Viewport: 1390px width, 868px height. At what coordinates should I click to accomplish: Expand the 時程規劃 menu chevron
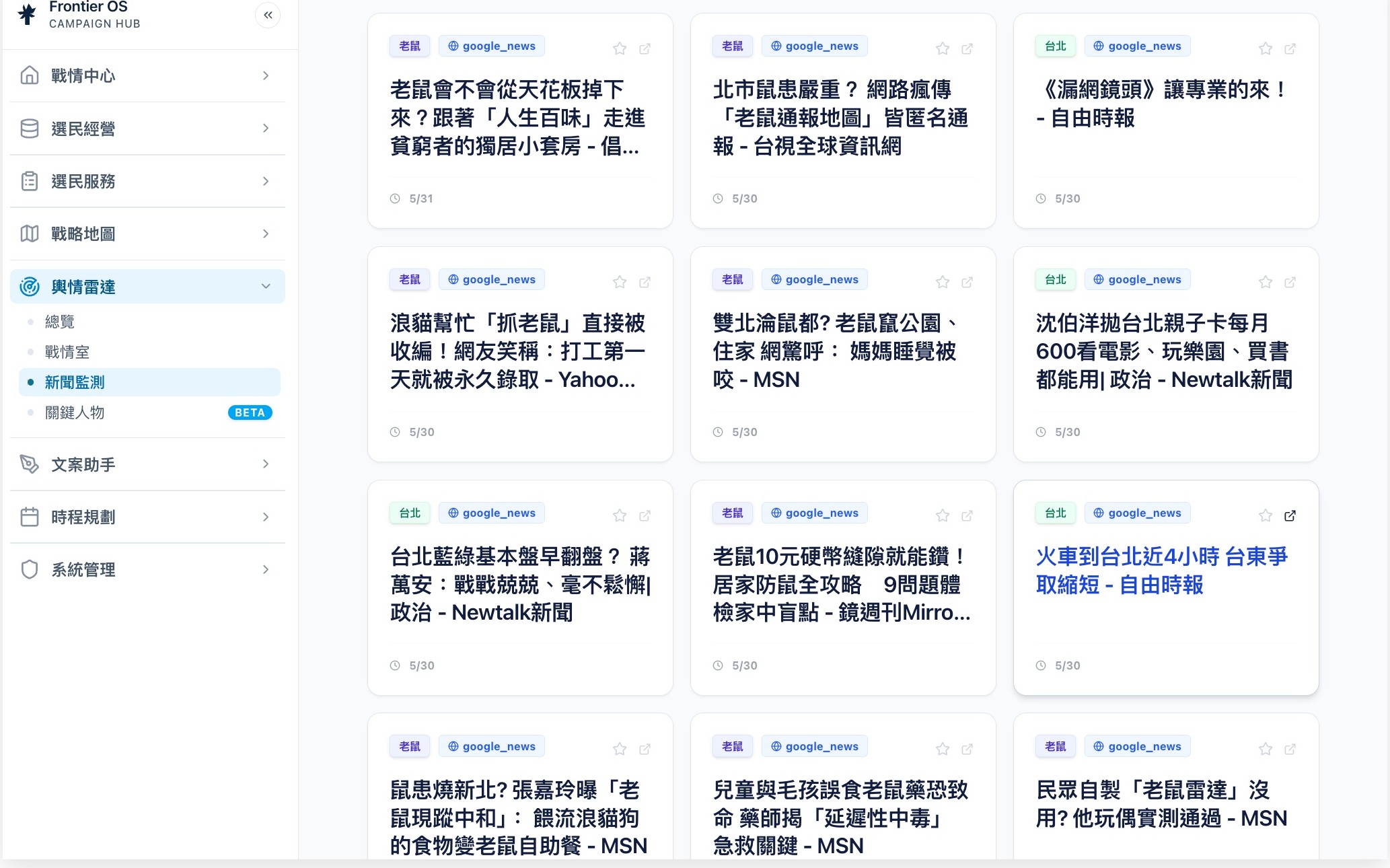coord(266,517)
